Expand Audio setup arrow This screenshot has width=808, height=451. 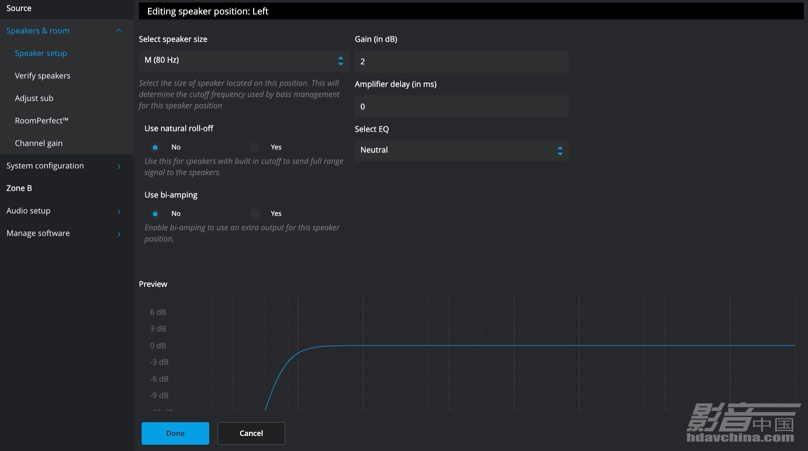pos(119,211)
